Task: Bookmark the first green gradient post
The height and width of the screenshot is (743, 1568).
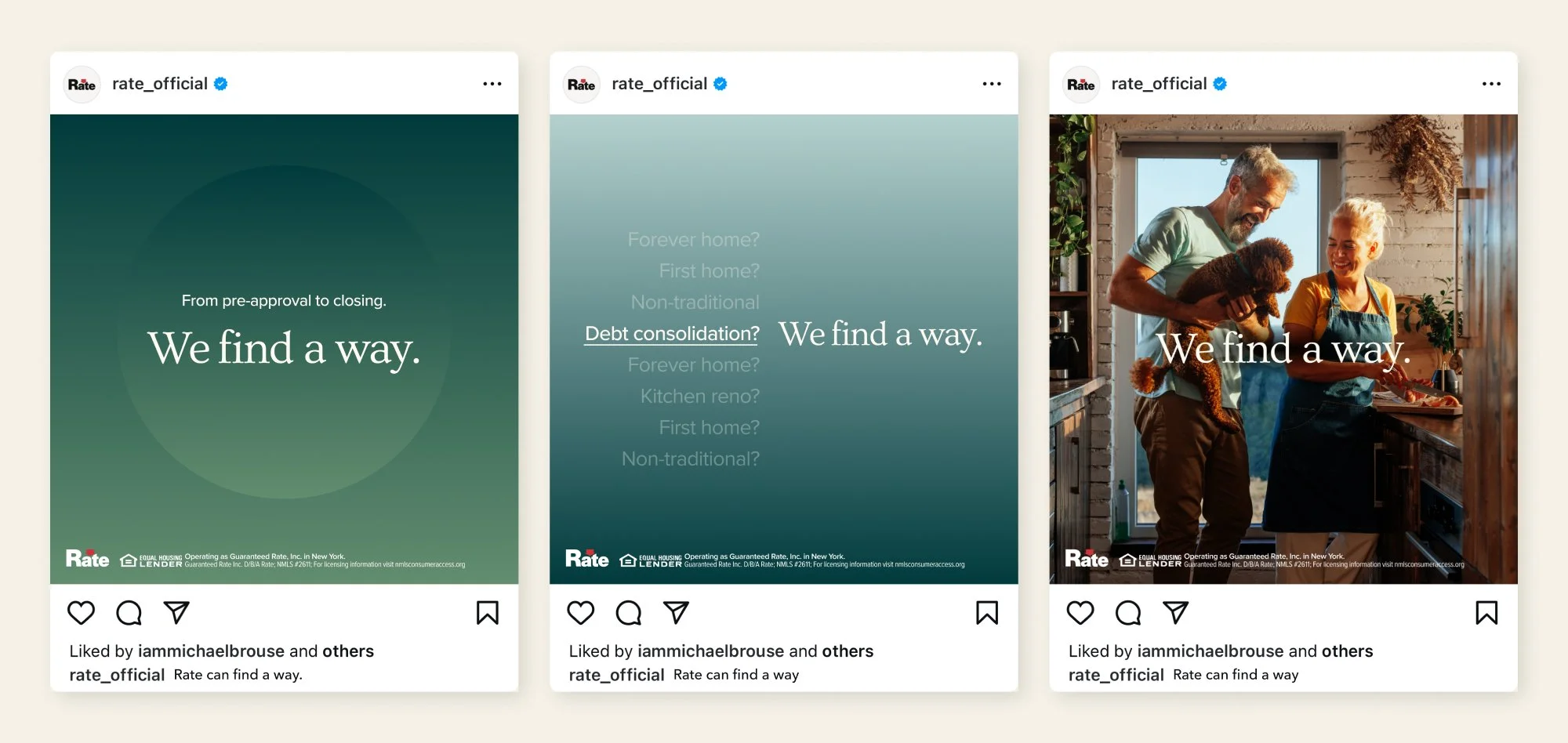Action: pos(487,612)
